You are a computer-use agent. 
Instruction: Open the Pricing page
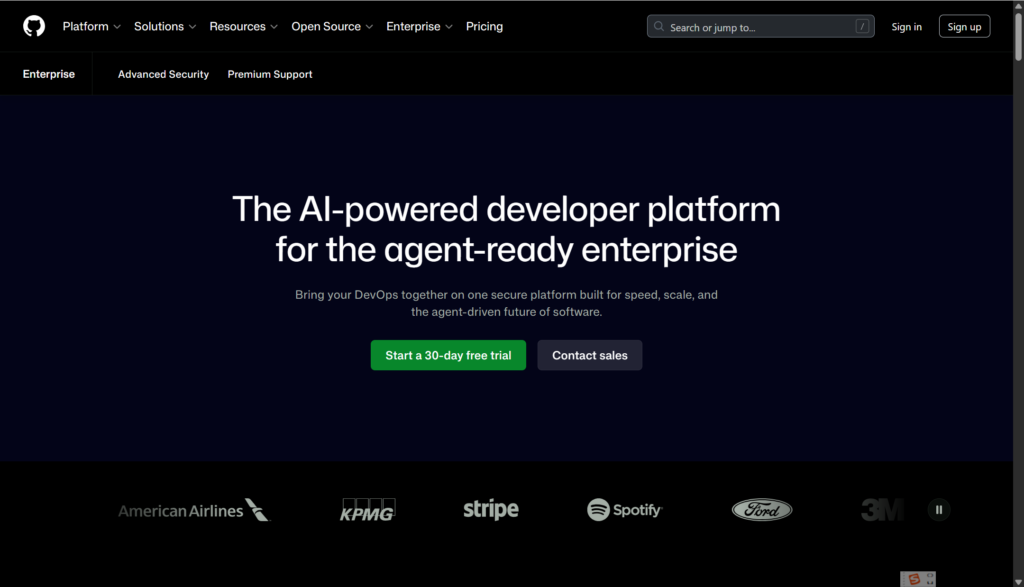point(484,27)
